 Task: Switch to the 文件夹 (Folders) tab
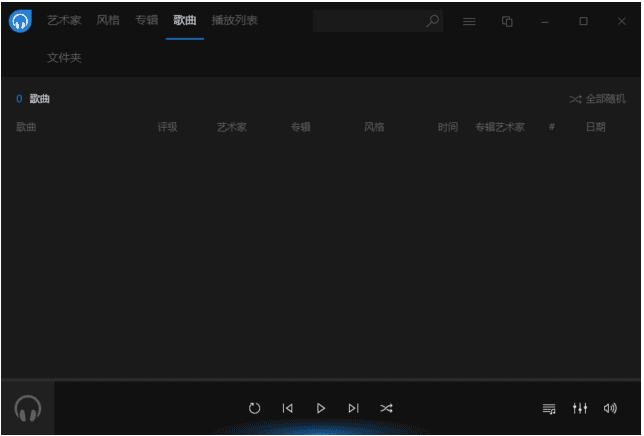click(x=64, y=58)
